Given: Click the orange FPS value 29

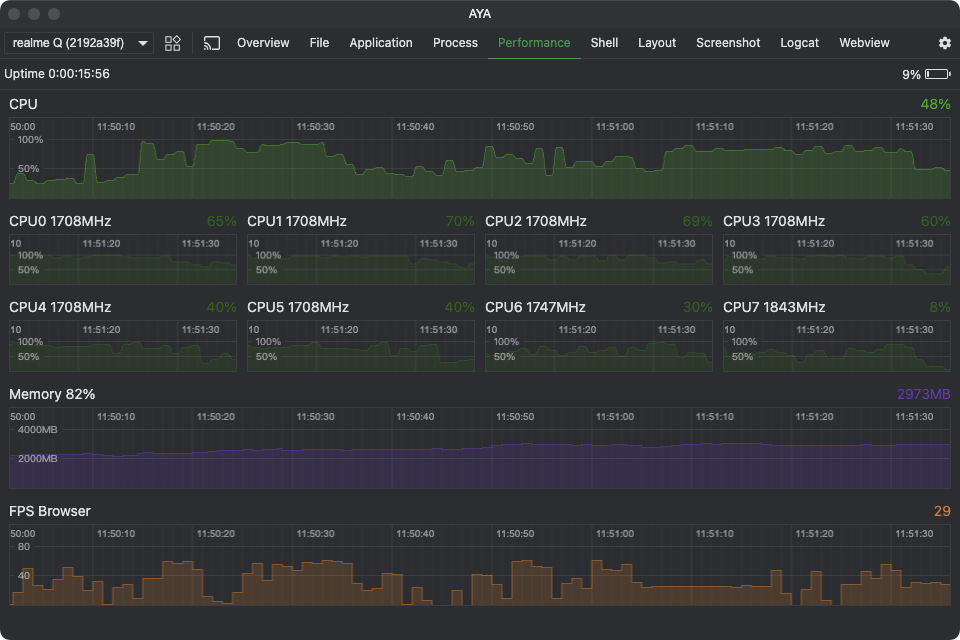Looking at the screenshot, I should [942, 511].
